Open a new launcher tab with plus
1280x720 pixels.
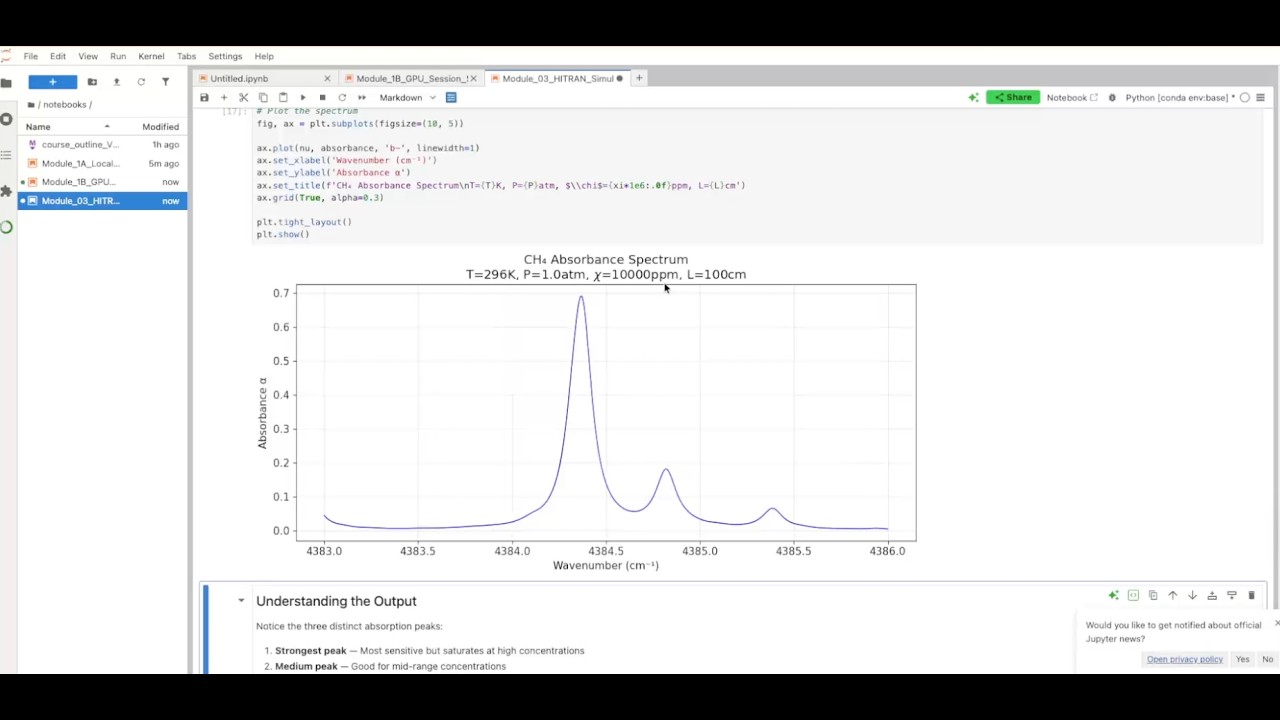[x=639, y=78]
